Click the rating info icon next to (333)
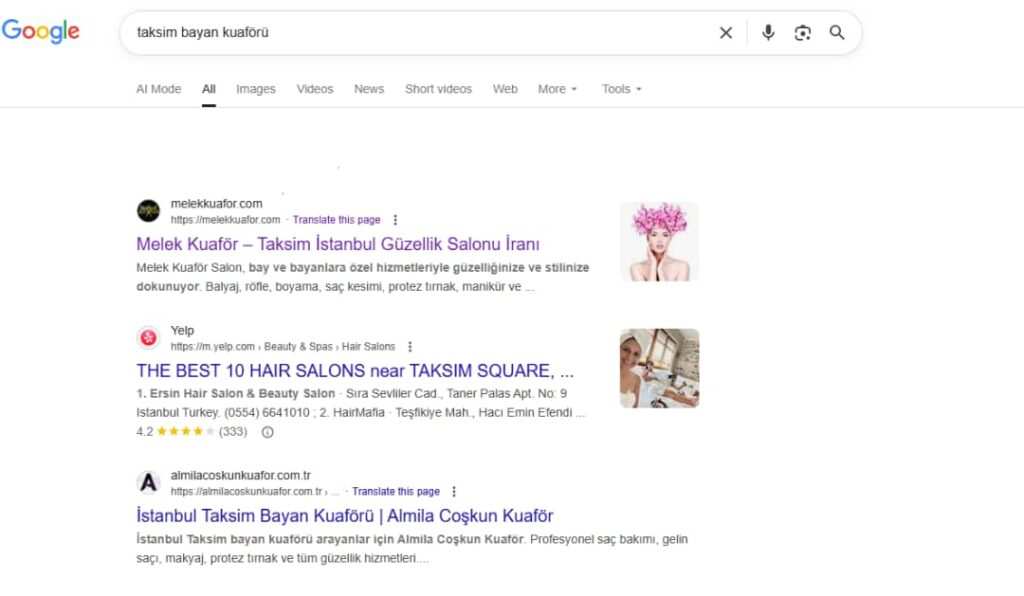The image size is (1024, 596). click(x=267, y=431)
